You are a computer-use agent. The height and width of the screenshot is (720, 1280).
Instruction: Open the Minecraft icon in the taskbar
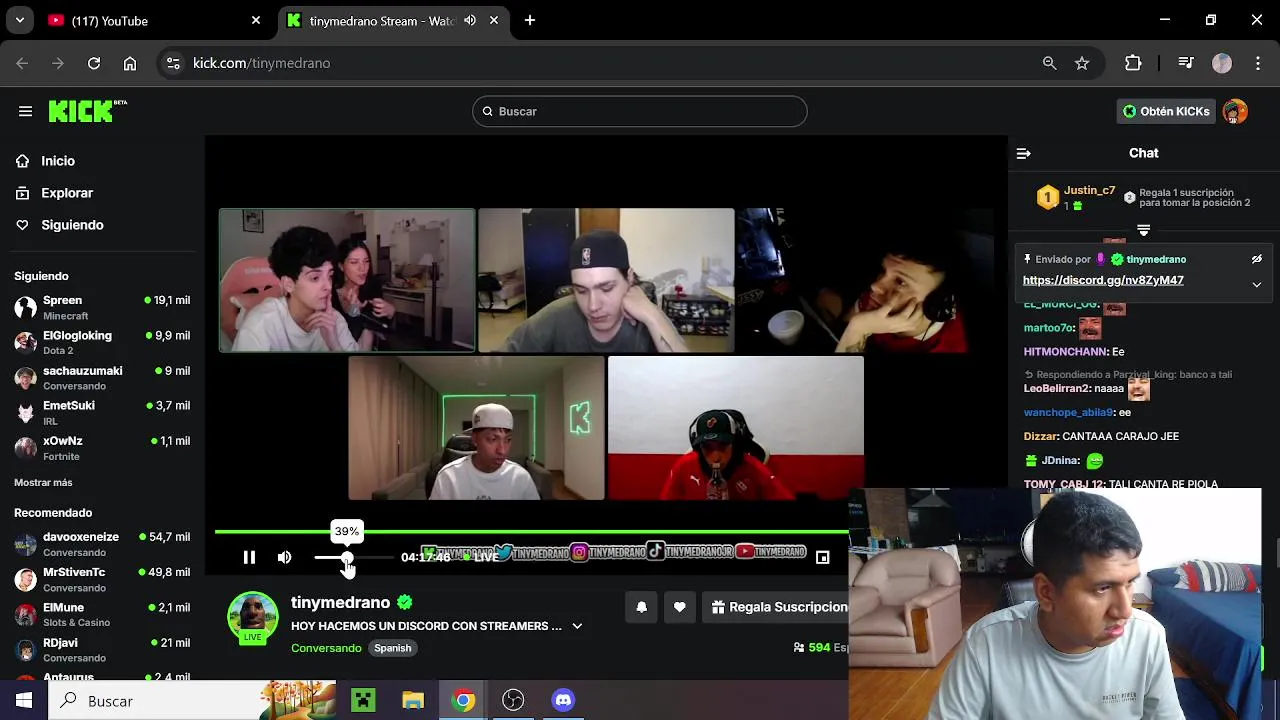coord(363,701)
